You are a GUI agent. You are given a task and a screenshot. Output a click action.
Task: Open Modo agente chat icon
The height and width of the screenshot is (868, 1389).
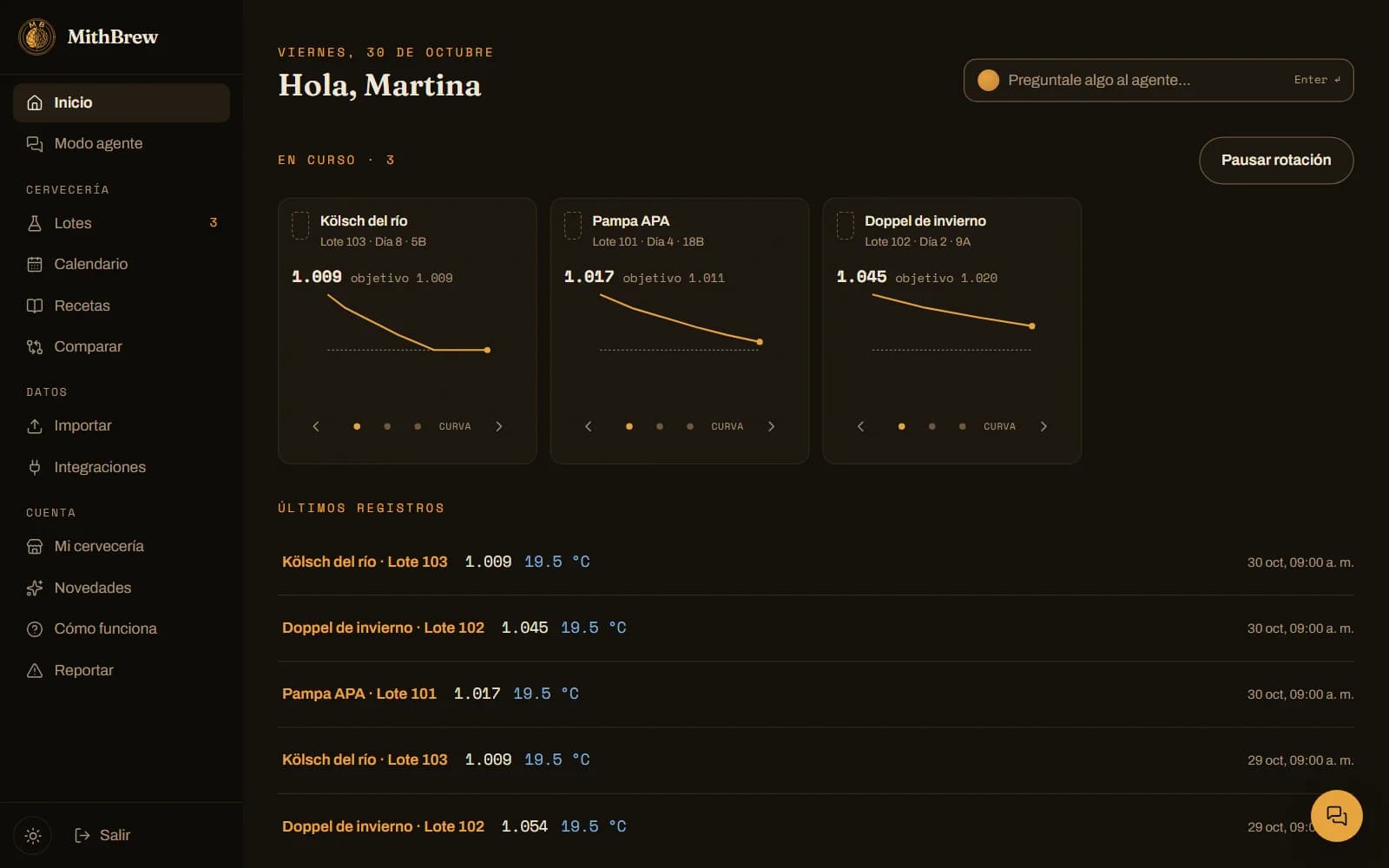35,143
